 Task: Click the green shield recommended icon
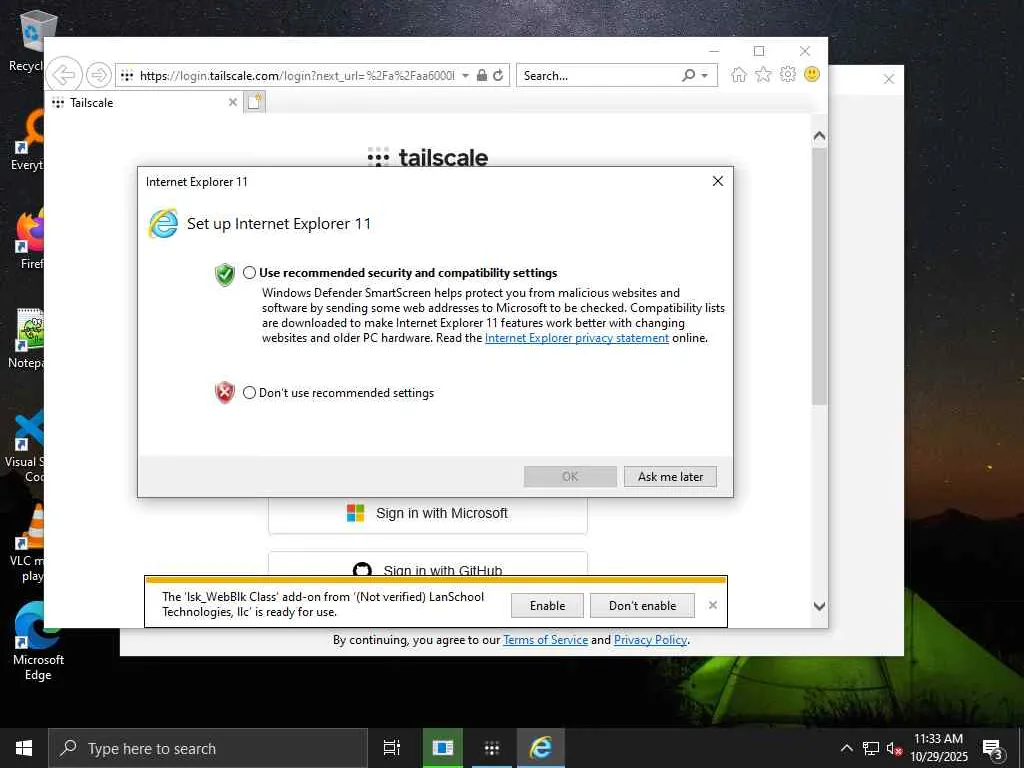(225, 275)
